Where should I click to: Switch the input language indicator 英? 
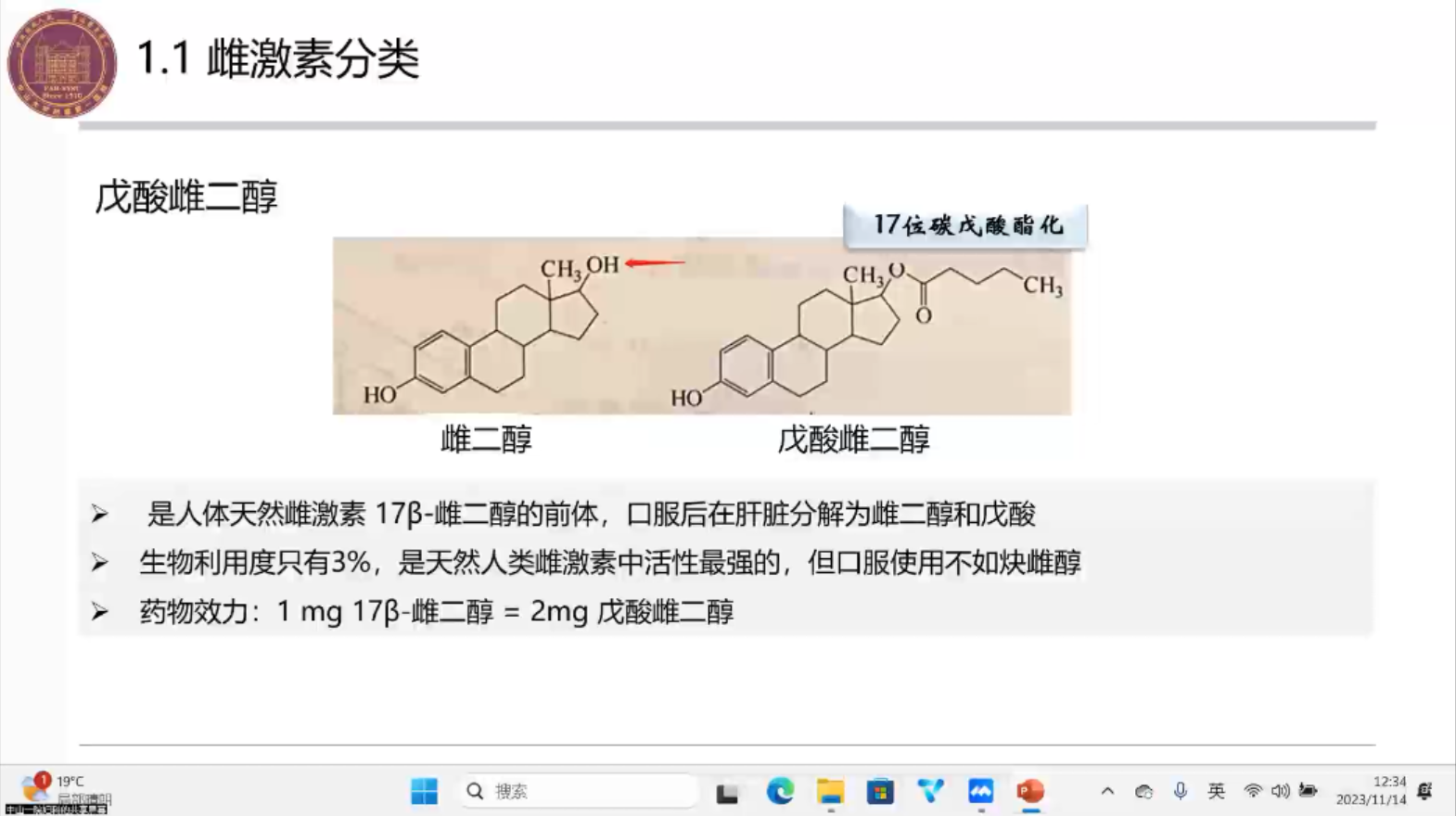coord(1216,791)
